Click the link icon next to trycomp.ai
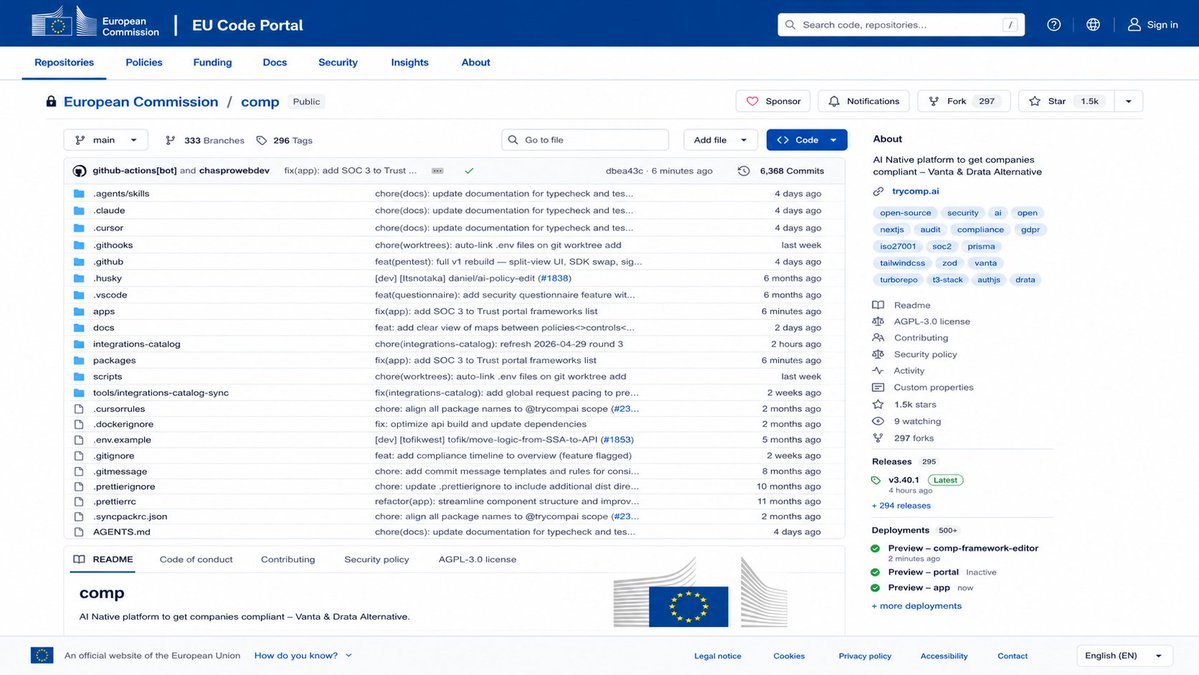The height and width of the screenshot is (675, 1199). tap(878, 191)
